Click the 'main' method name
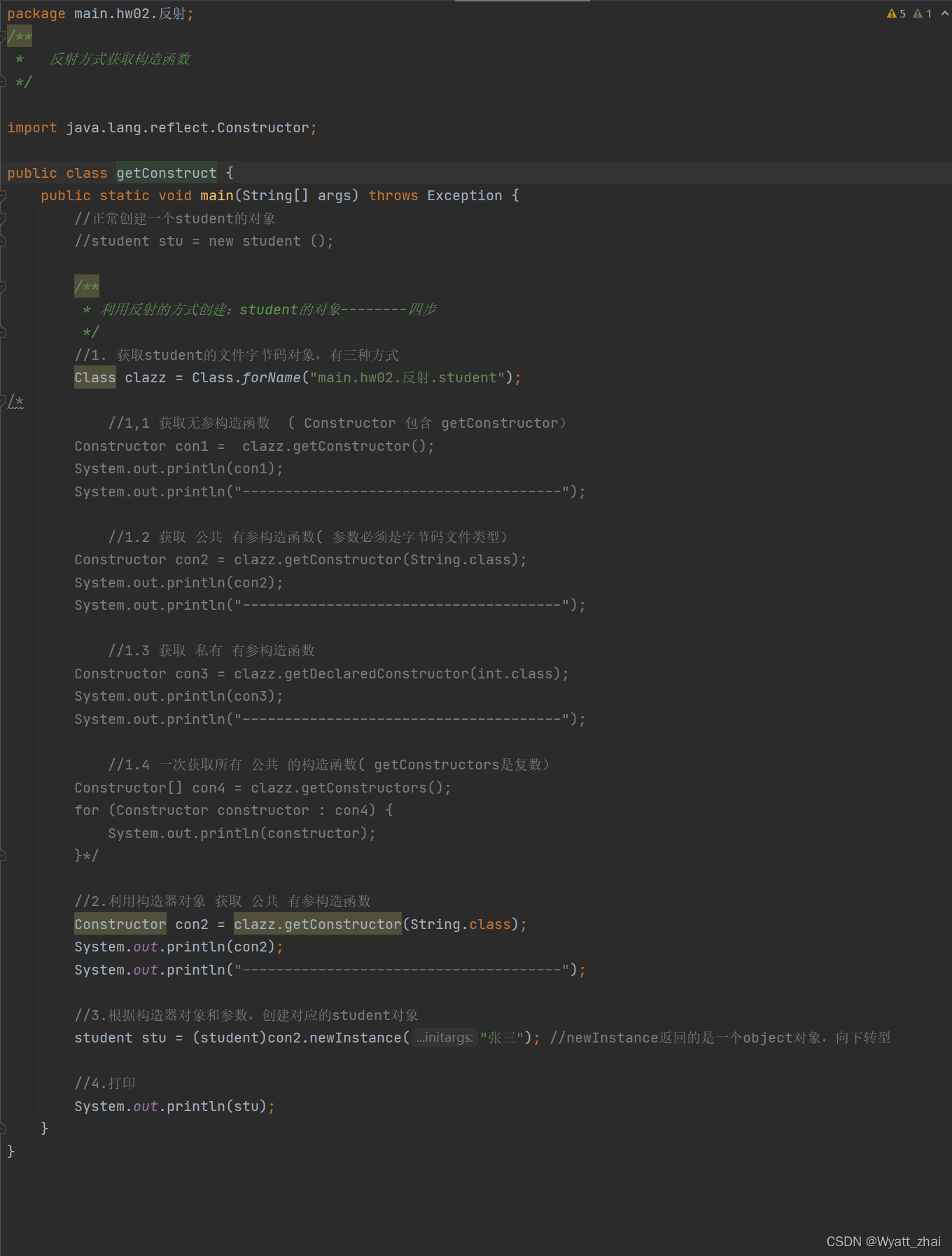The height and width of the screenshot is (1256, 952). click(217, 195)
